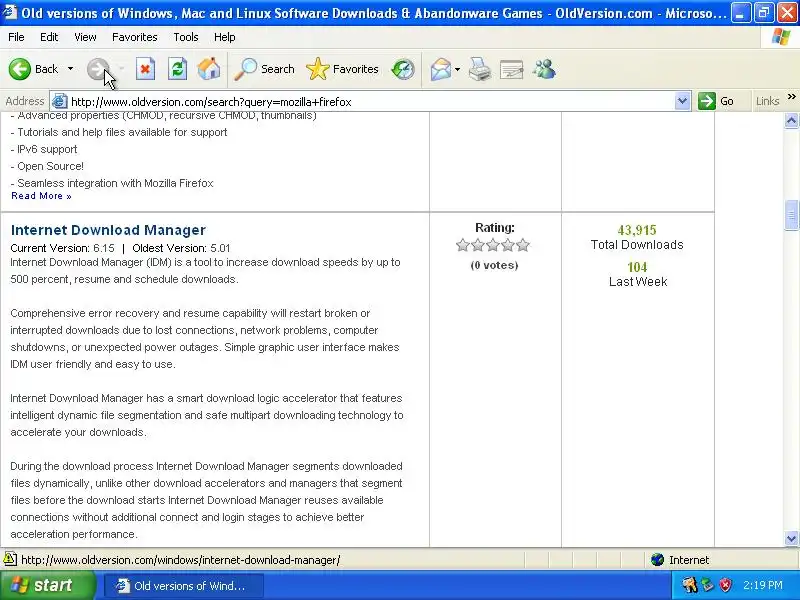
Task: Click the address bar URL field
Action: point(371,102)
